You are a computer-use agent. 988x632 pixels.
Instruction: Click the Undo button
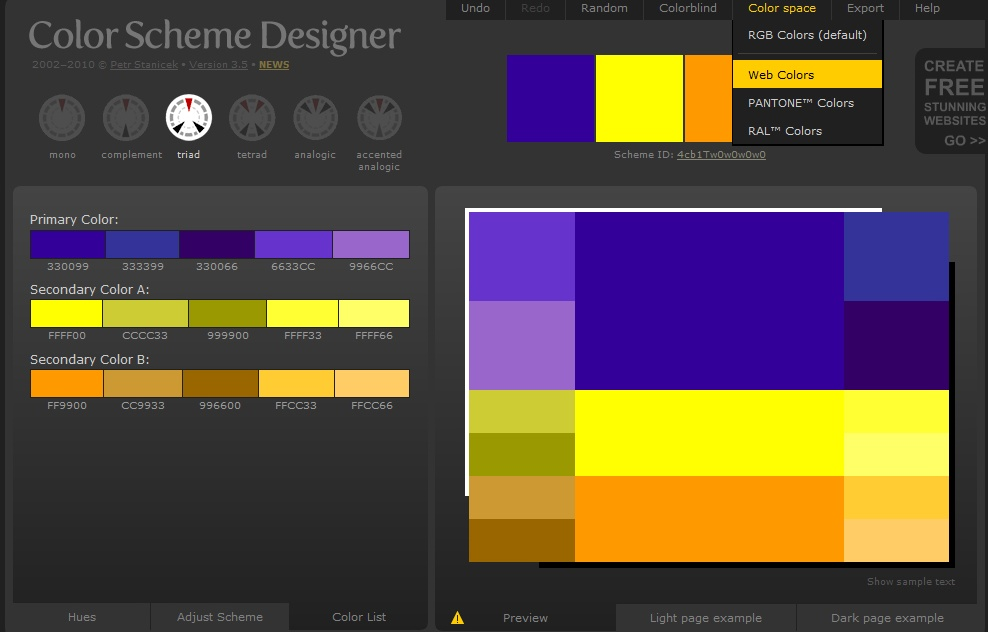tap(475, 9)
